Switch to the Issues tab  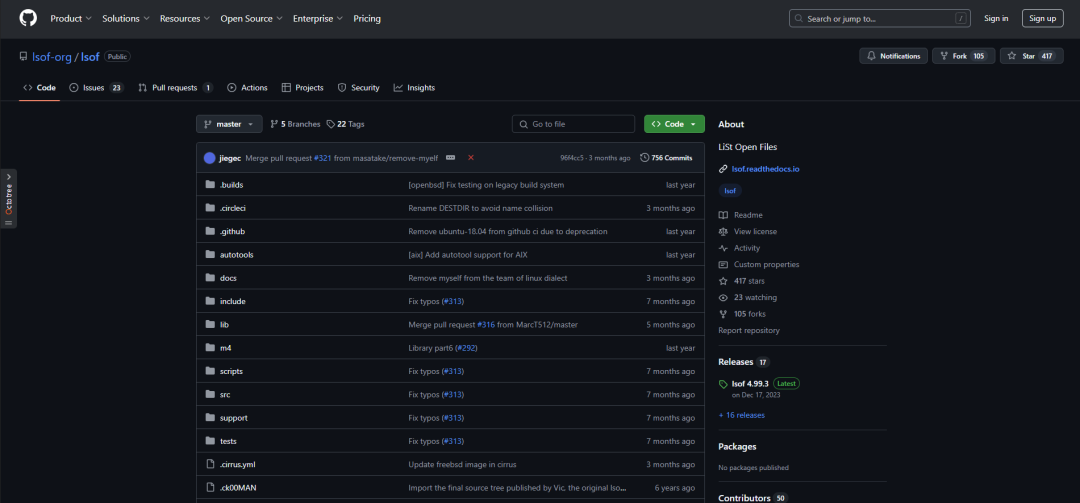pos(96,88)
